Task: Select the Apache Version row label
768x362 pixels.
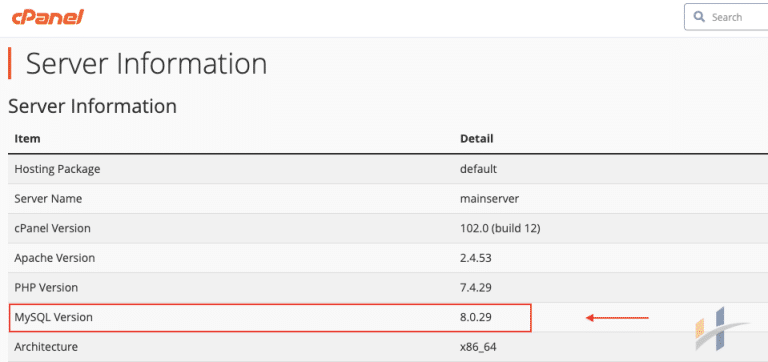Action: coord(55,258)
